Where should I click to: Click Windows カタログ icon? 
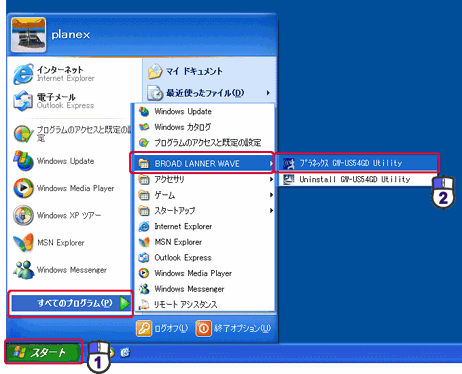144,127
